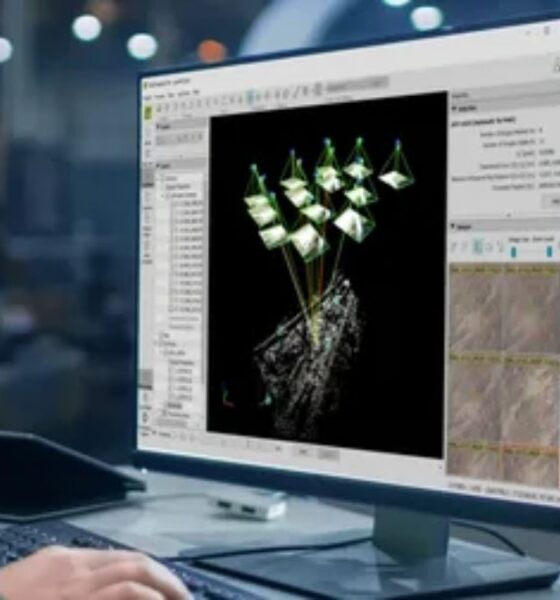Click the top-left aerial image tile

[476, 310]
